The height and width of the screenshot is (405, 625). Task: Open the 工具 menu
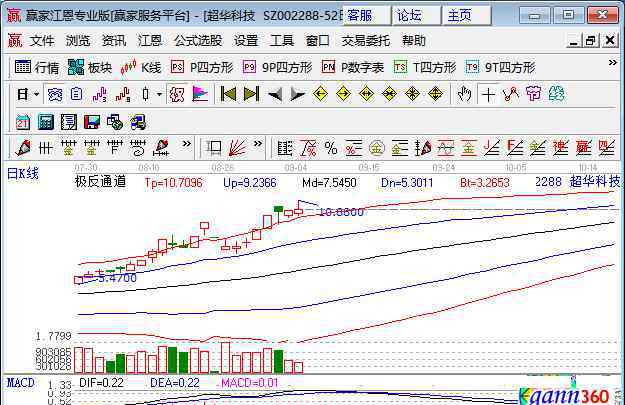[x=282, y=41]
